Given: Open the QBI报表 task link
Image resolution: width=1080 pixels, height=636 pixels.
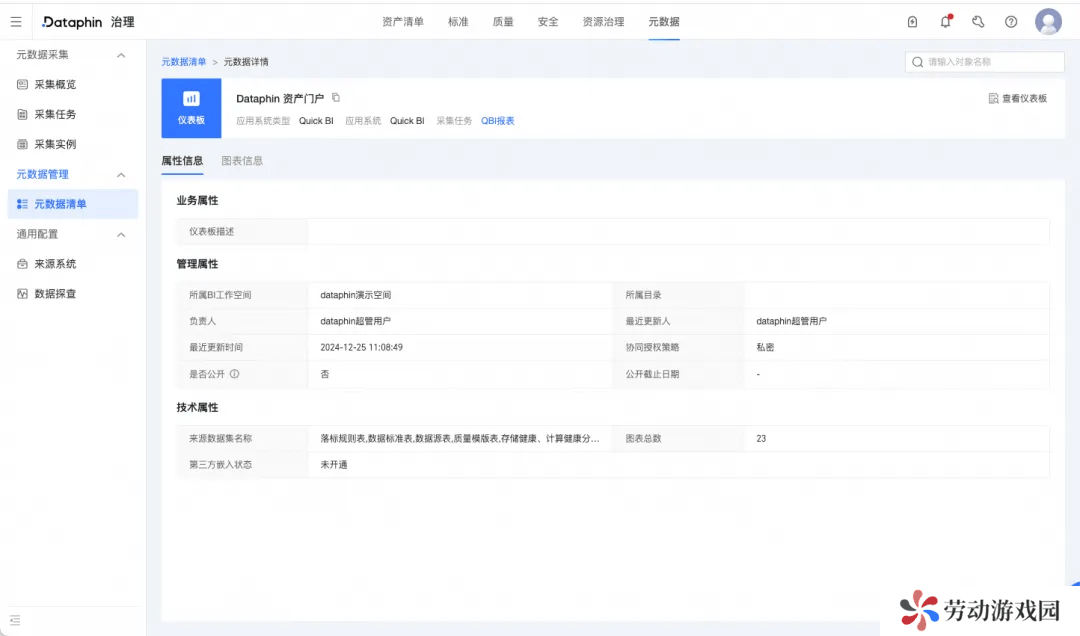Looking at the screenshot, I should [x=497, y=121].
